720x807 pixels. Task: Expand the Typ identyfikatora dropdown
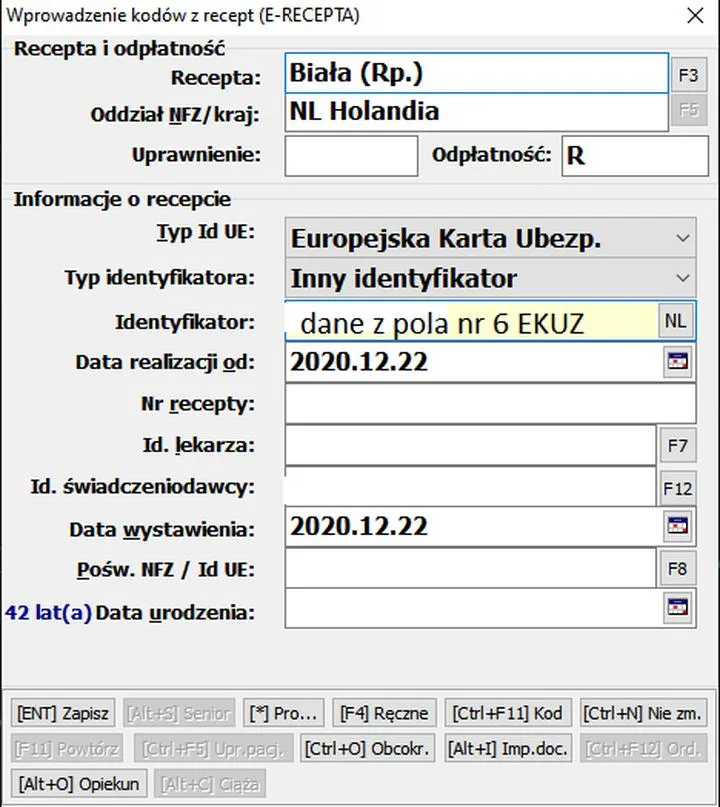[x=683, y=278]
